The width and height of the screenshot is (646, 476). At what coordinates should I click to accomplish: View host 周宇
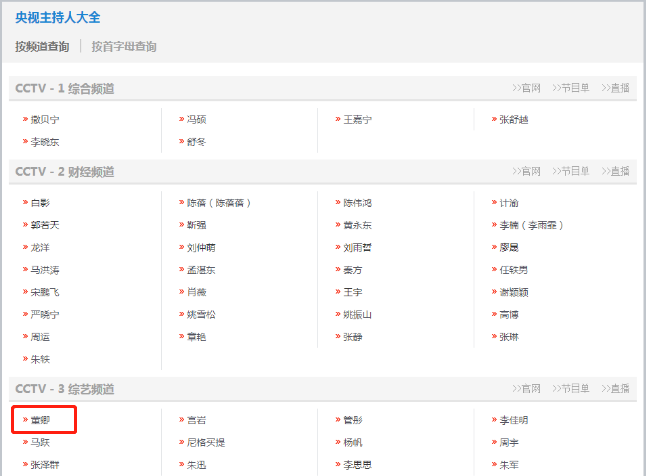coord(509,442)
